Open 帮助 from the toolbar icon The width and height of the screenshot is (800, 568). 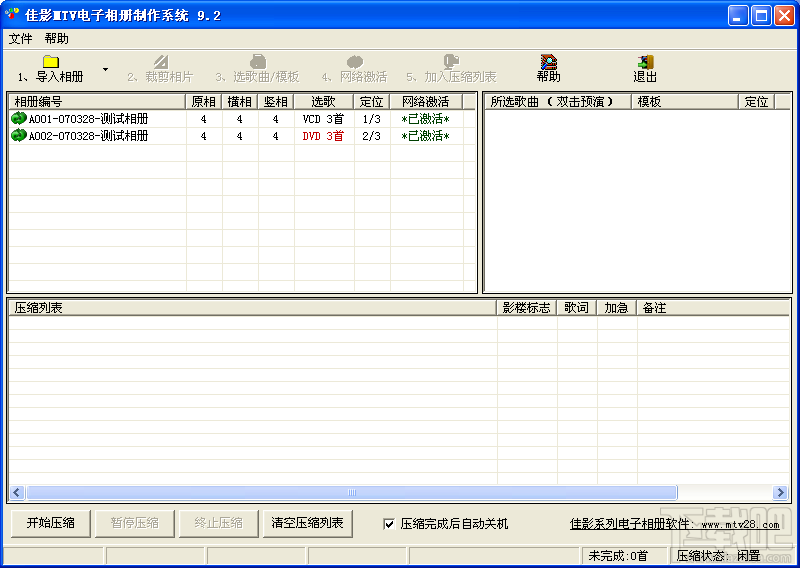click(548, 62)
